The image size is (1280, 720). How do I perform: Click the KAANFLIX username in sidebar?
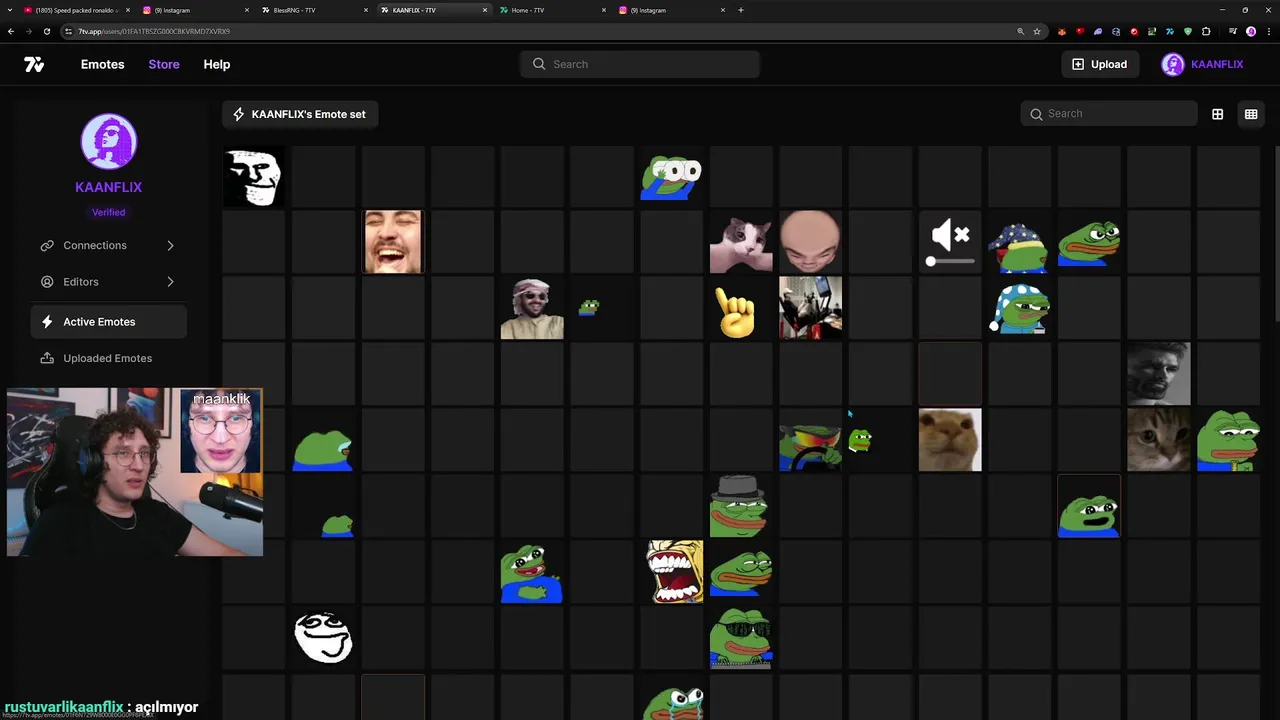(109, 187)
